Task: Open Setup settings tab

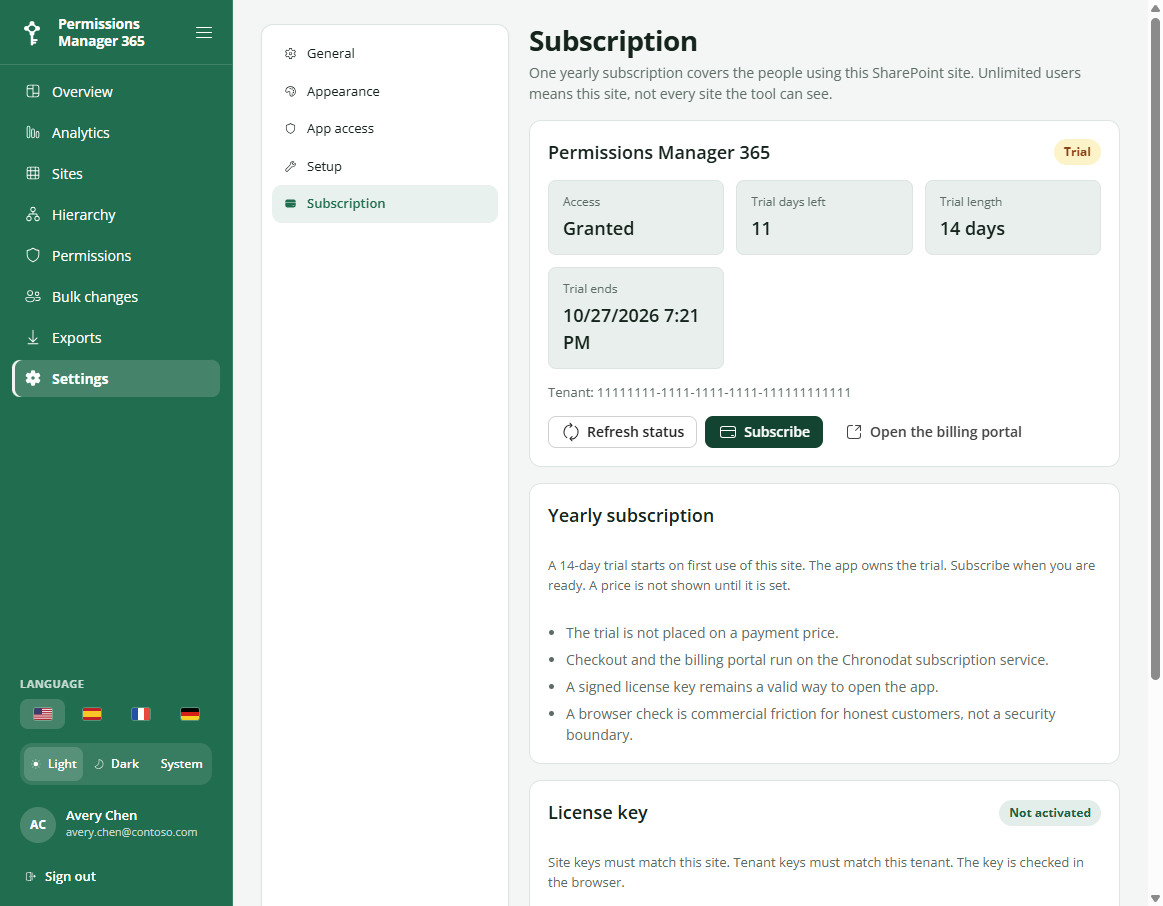Action: (x=385, y=166)
